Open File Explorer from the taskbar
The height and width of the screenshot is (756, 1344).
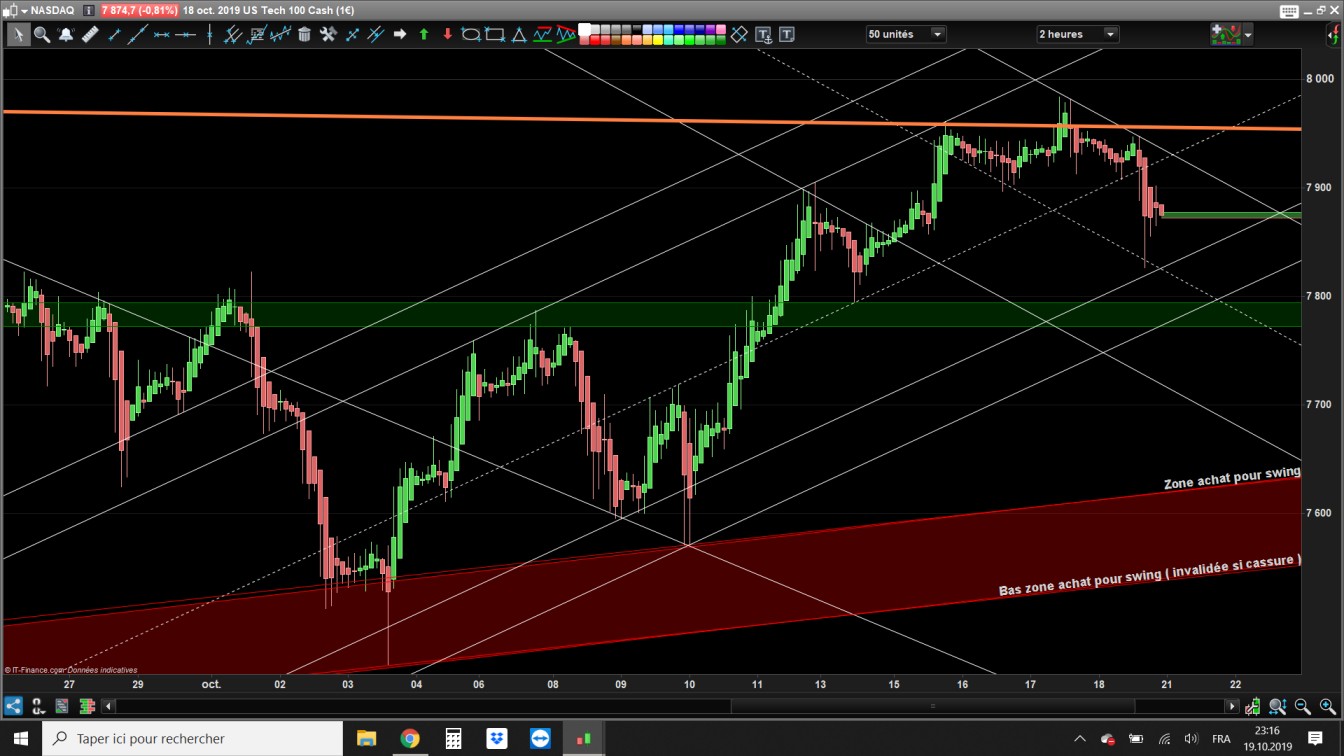366,739
